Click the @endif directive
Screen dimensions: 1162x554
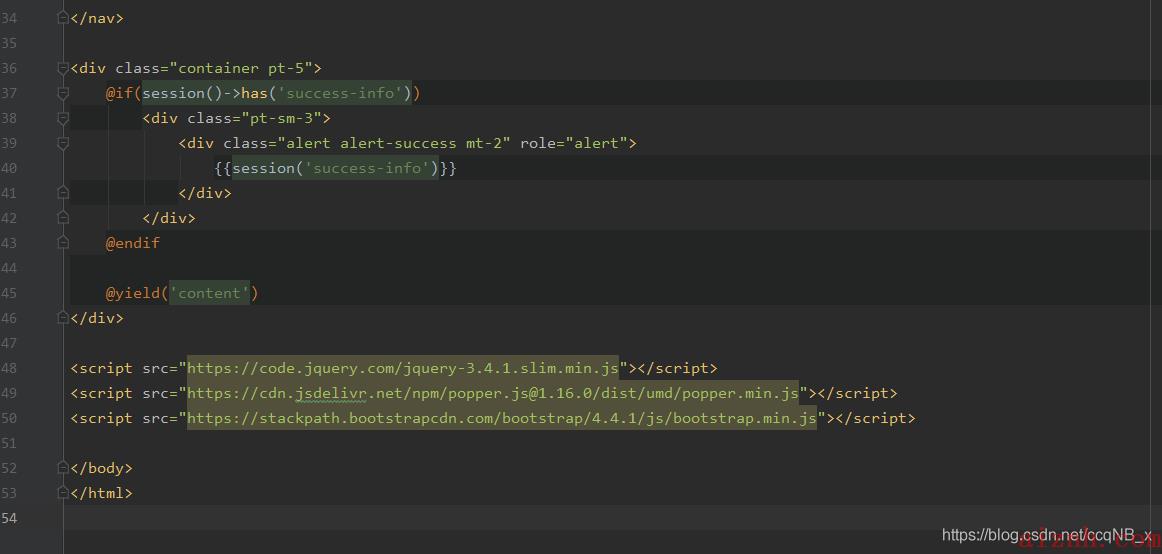[133, 243]
